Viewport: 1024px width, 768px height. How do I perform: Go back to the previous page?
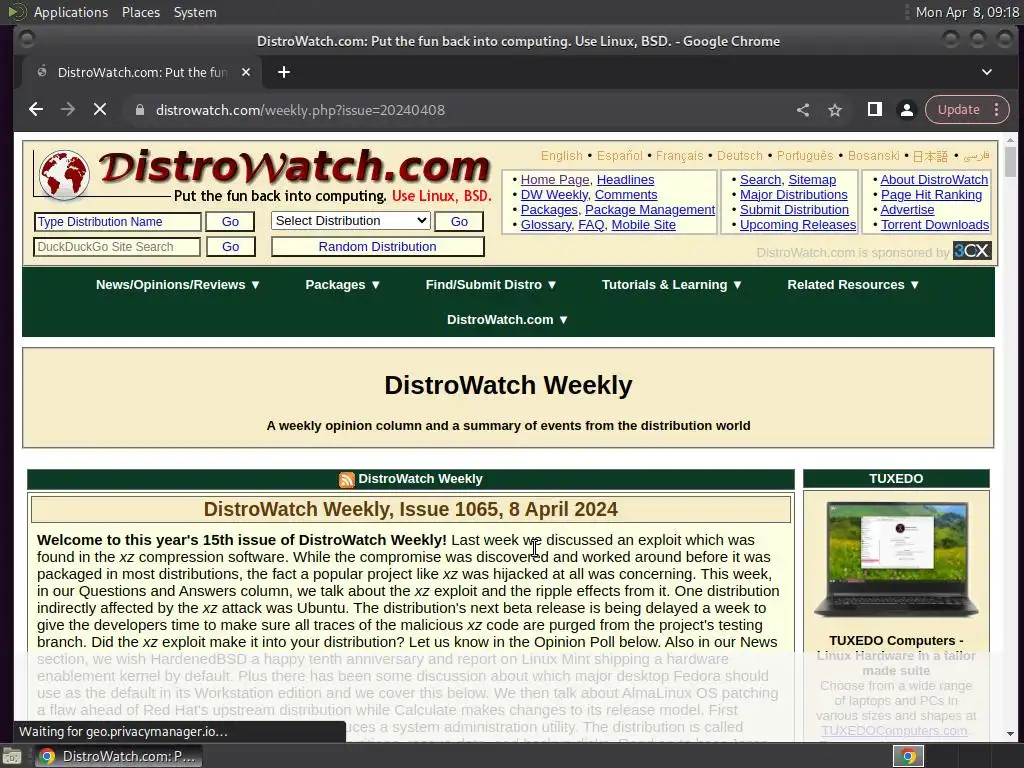point(36,110)
